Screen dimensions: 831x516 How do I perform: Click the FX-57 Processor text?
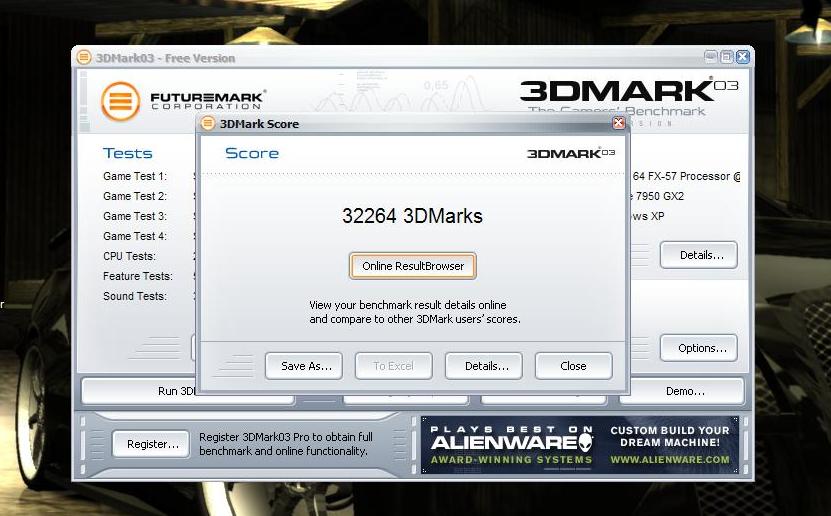tap(686, 176)
